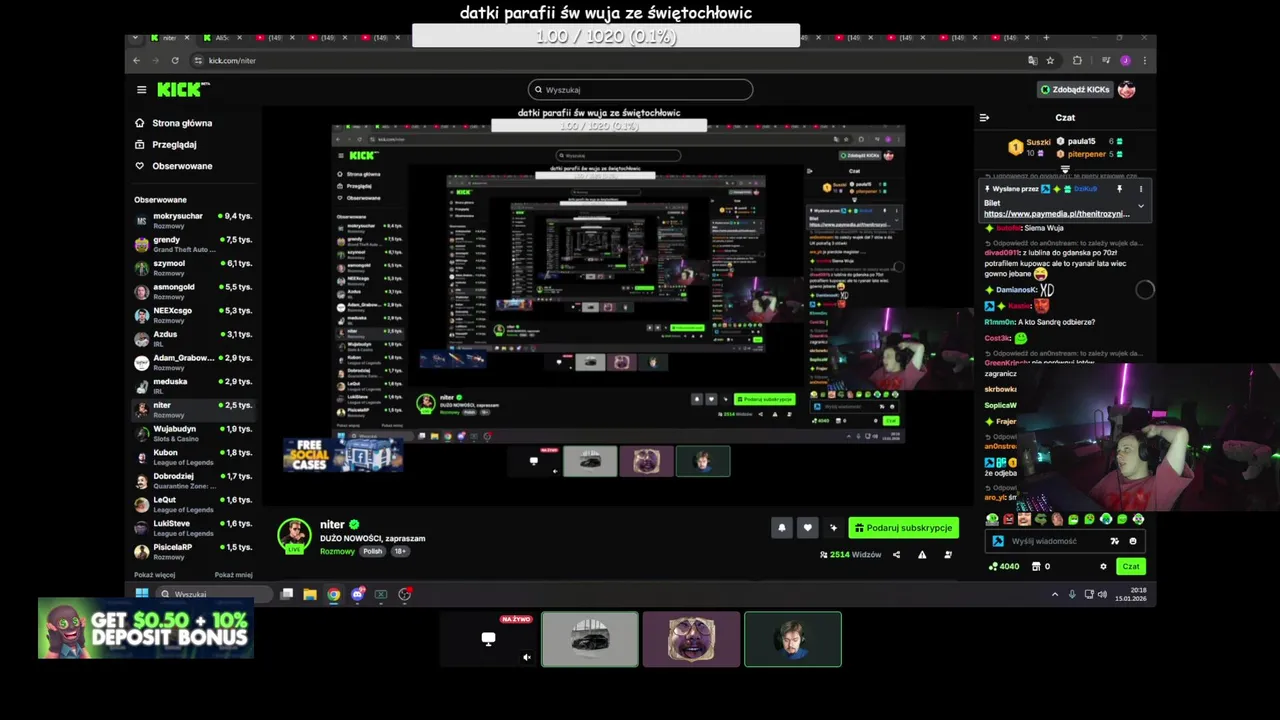This screenshot has height=720, width=1280.
Task: Open Adam_Grabow channel in followed list
Action: coord(193,362)
